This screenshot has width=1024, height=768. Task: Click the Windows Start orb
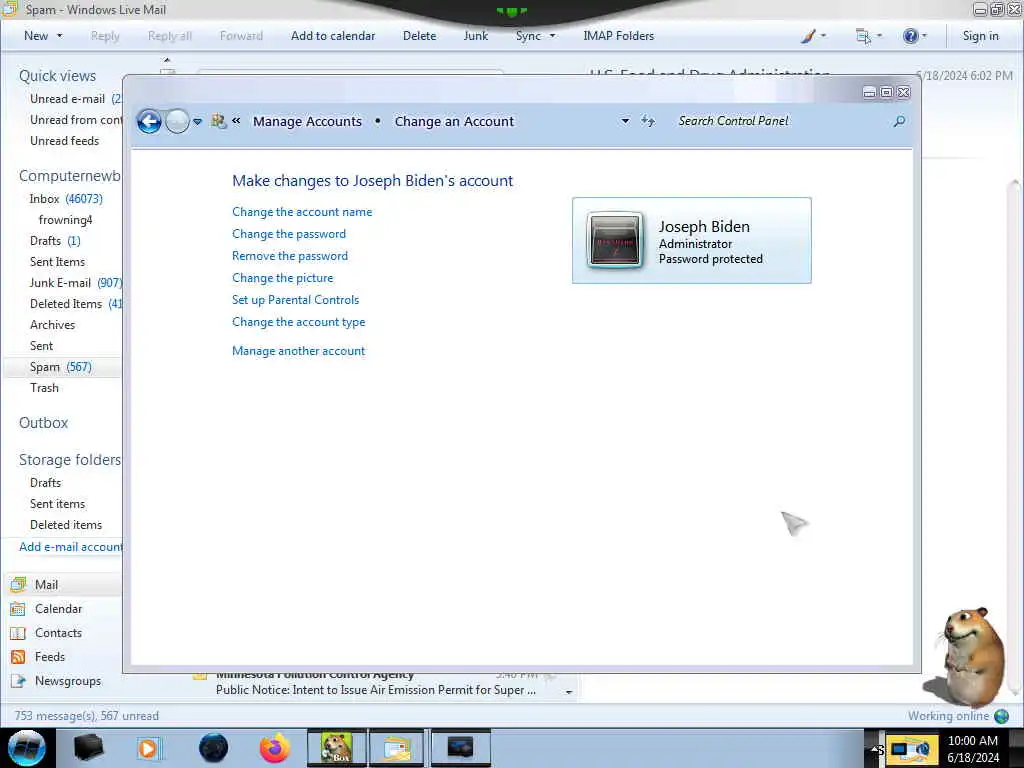pyautogui.click(x=27, y=748)
